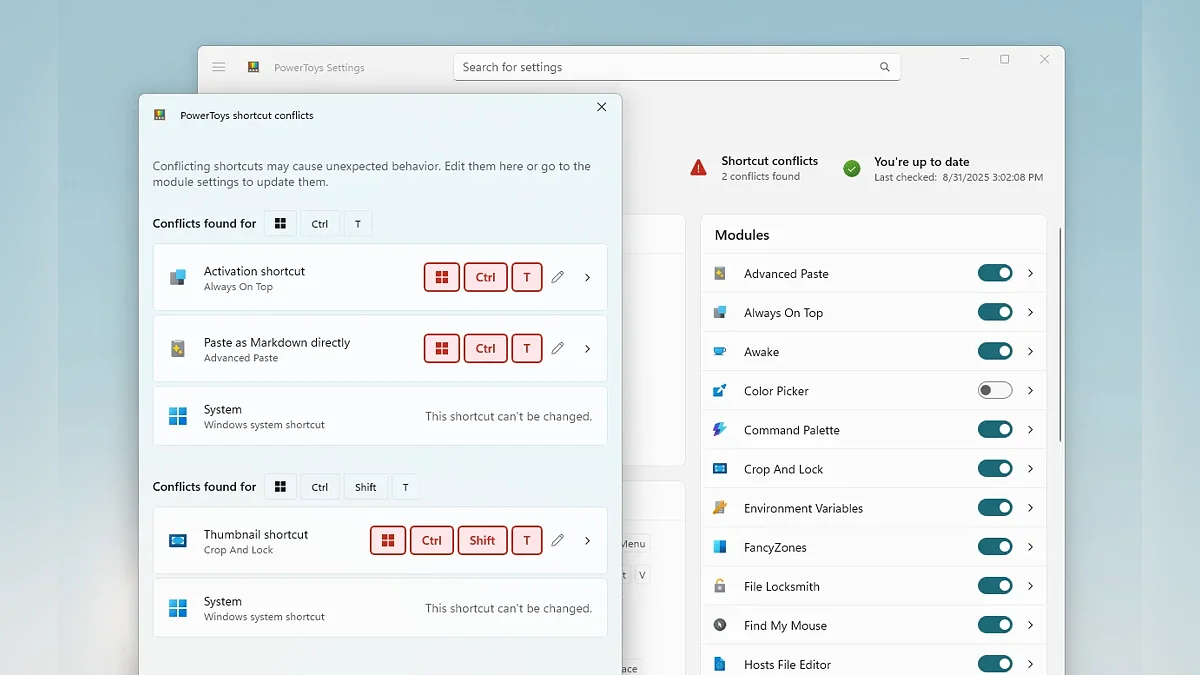Screen dimensions: 1200x675
Task: Click the Crop And Lock module icon
Action: point(720,468)
